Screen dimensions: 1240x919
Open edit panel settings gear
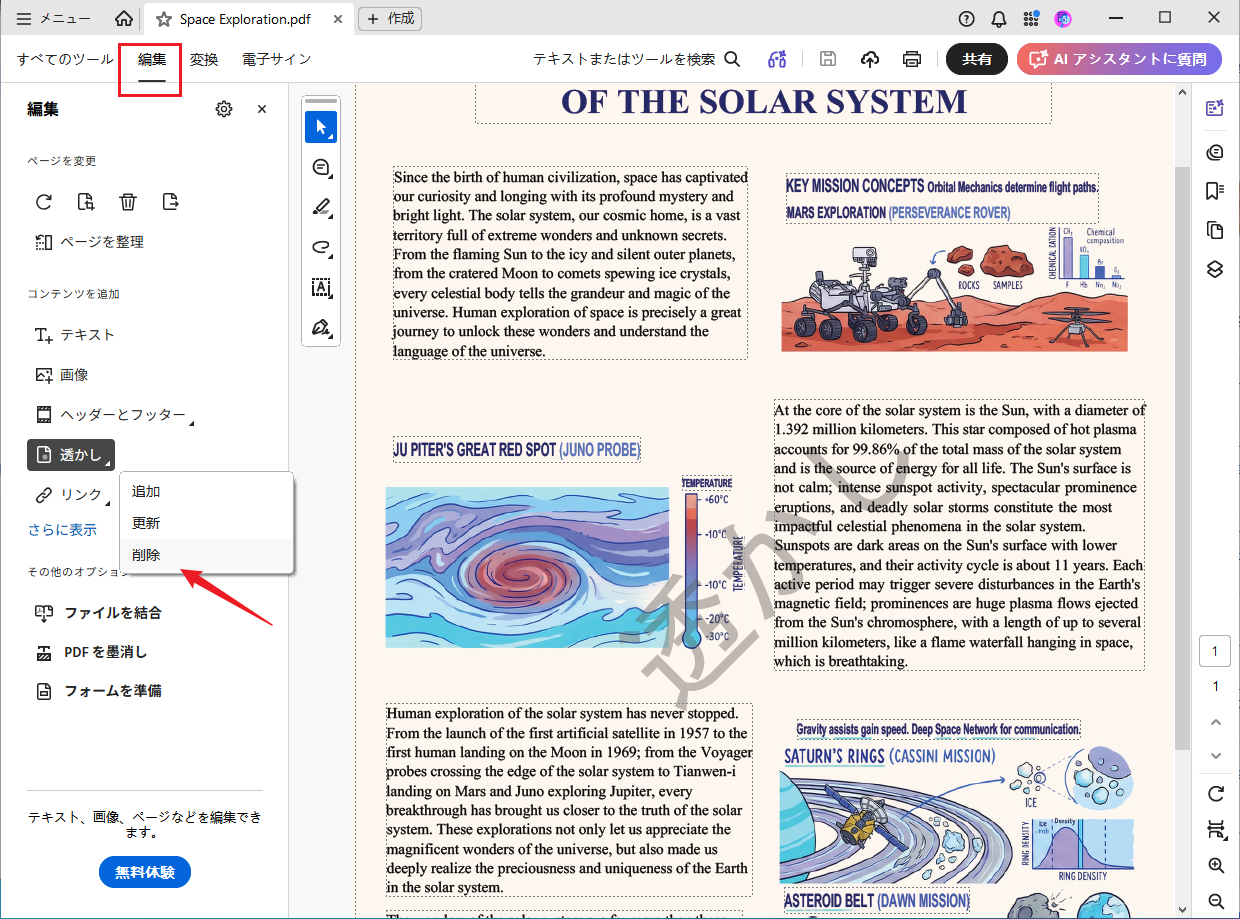pyautogui.click(x=224, y=109)
